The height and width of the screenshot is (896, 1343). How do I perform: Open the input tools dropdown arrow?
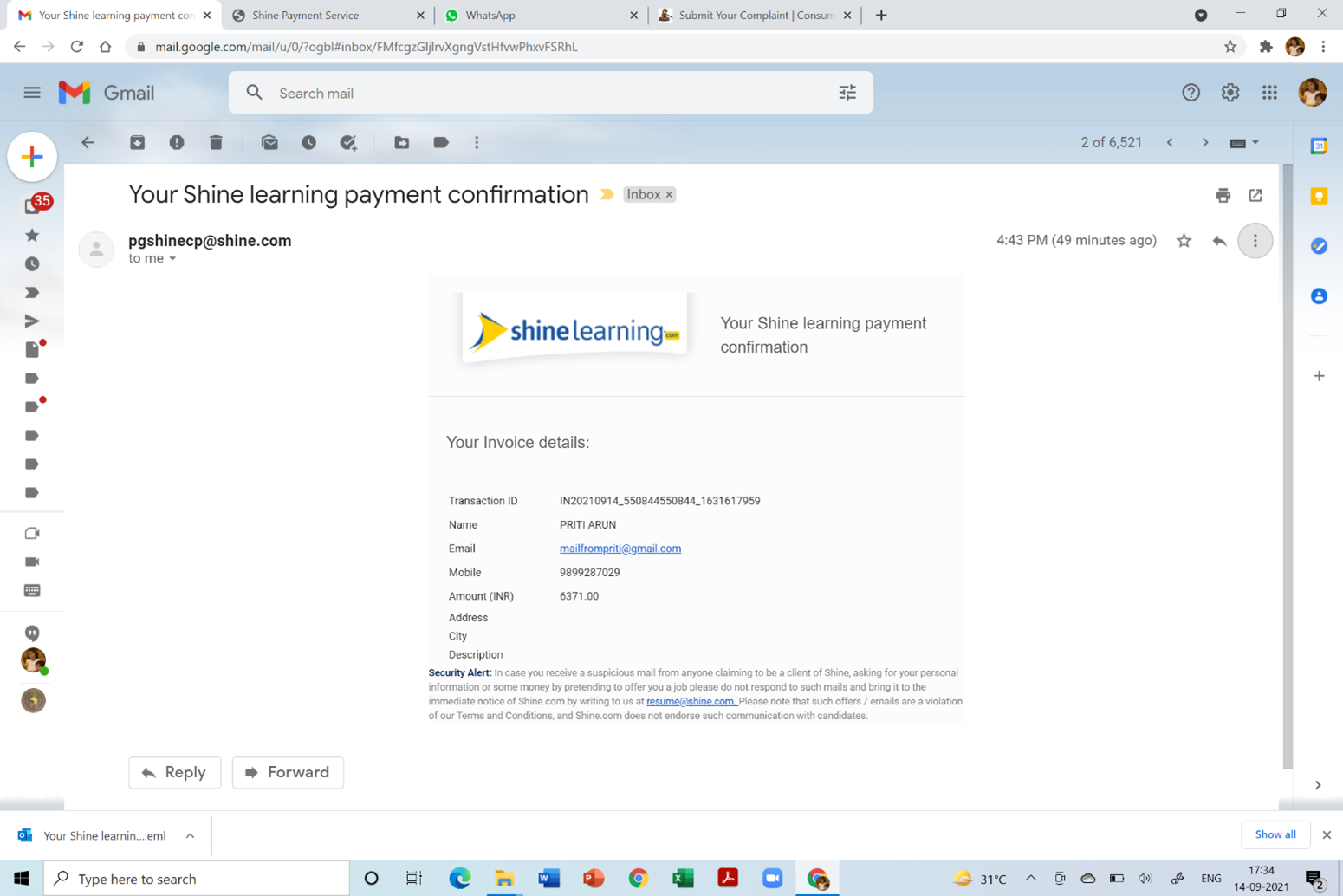point(1255,143)
